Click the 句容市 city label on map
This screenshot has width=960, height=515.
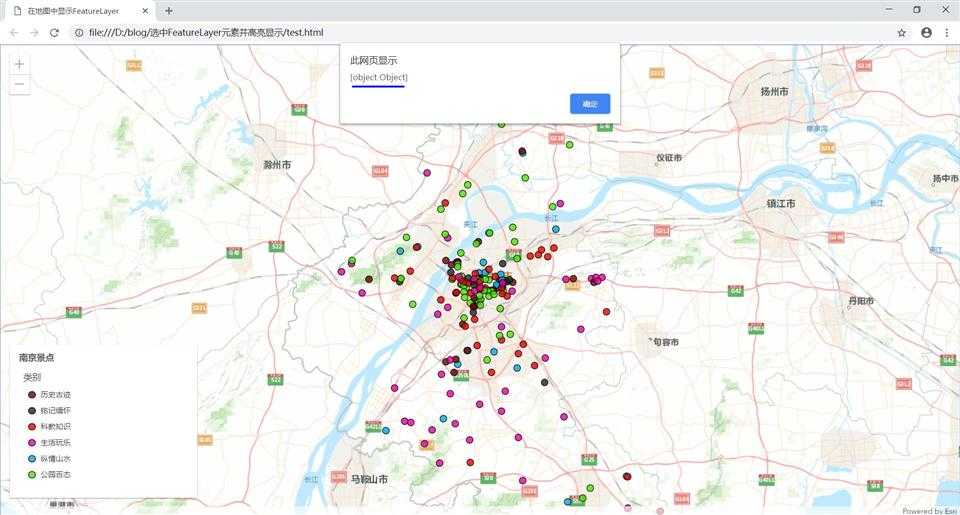666,342
